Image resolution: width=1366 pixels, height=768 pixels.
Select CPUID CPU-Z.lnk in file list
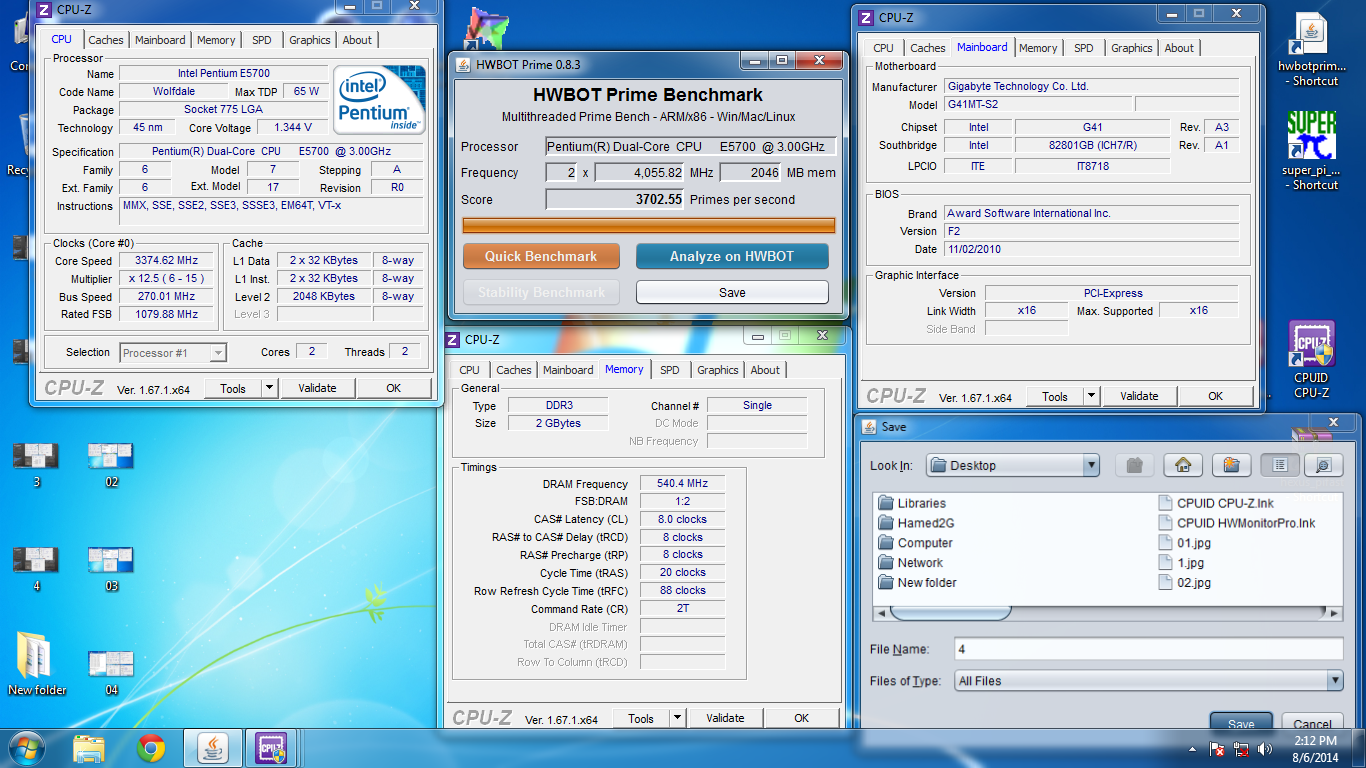point(1216,503)
